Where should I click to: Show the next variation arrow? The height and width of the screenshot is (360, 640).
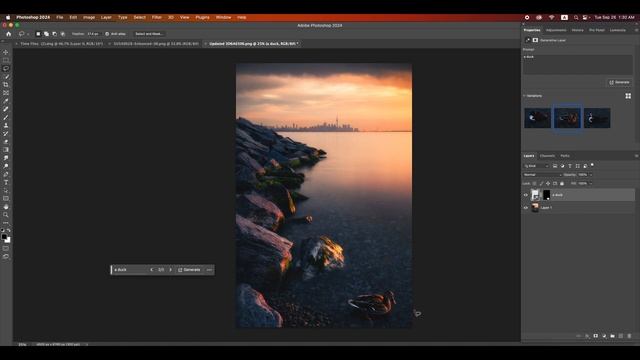[x=171, y=270]
